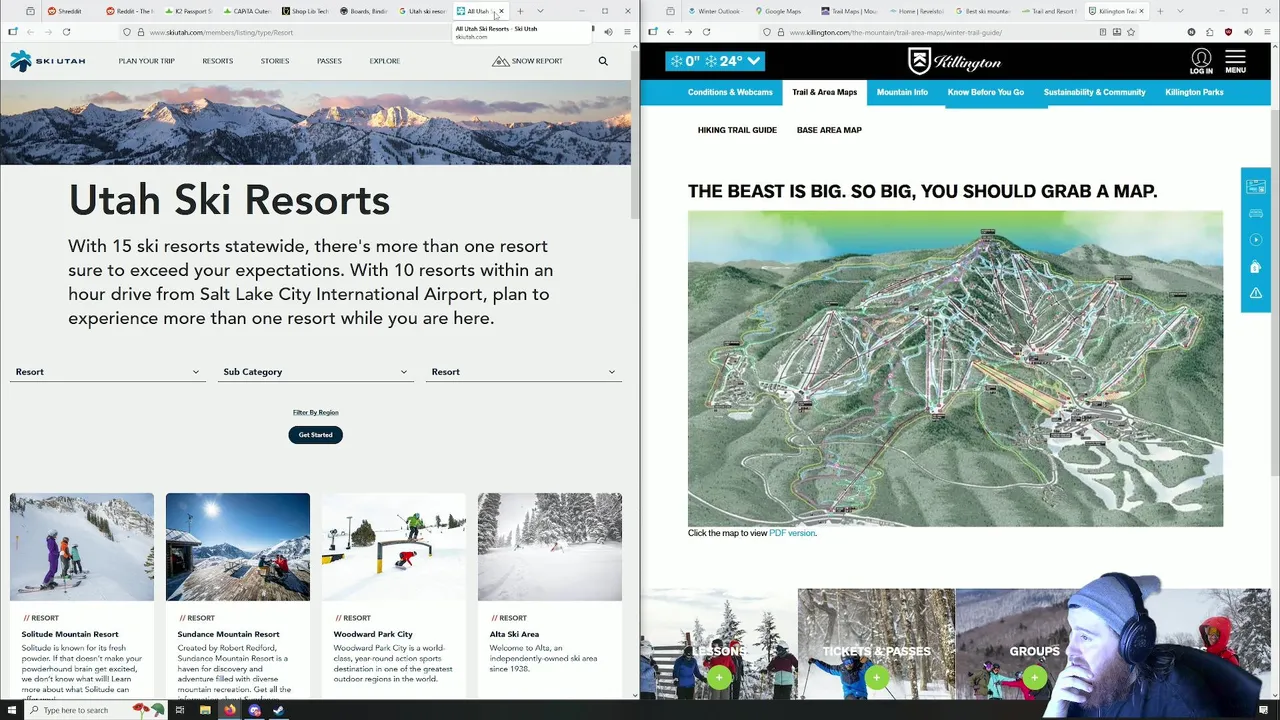Image resolution: width=1280 pixels, height=720 pixels.
Task: Click the Task View taskbar button
Action: 180,710
